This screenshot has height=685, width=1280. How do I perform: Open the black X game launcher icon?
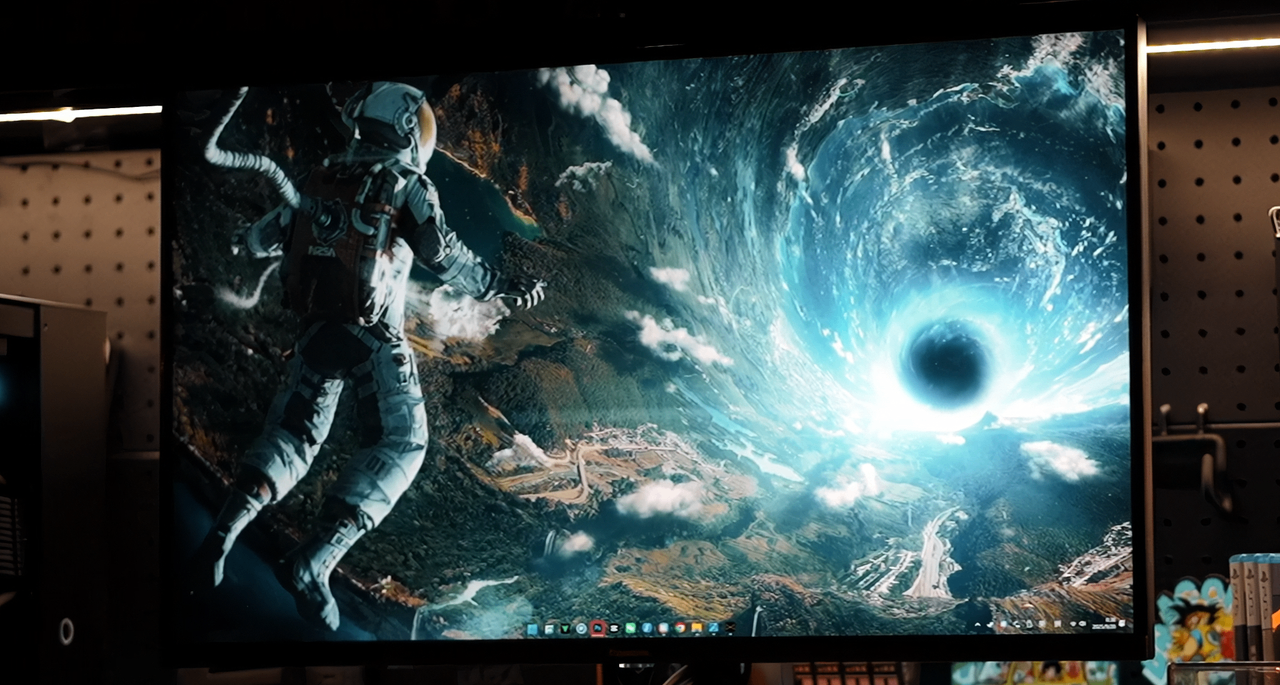point(730,629)
